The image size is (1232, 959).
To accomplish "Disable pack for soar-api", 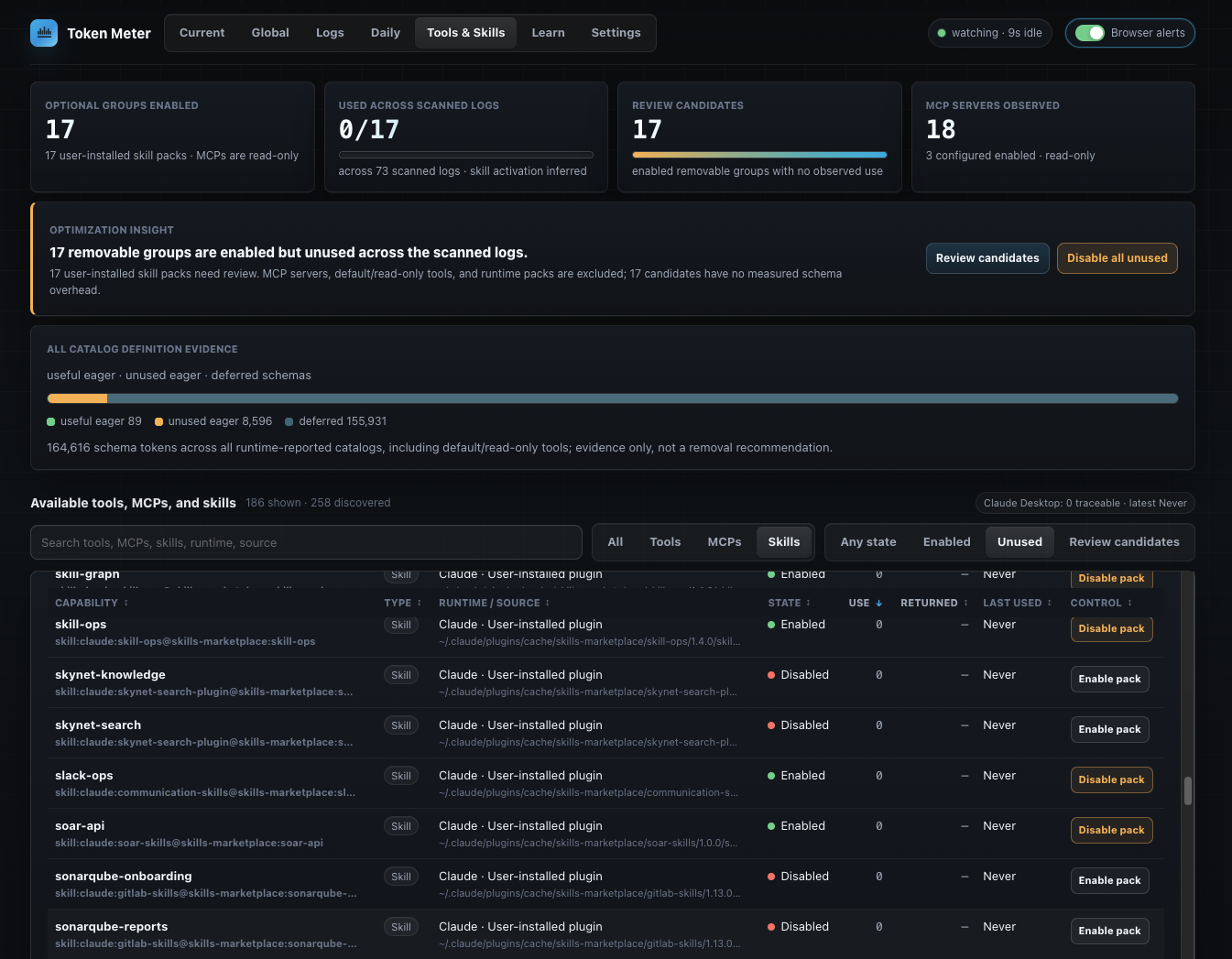I will pyautogui.click(x=1111, y=830).
